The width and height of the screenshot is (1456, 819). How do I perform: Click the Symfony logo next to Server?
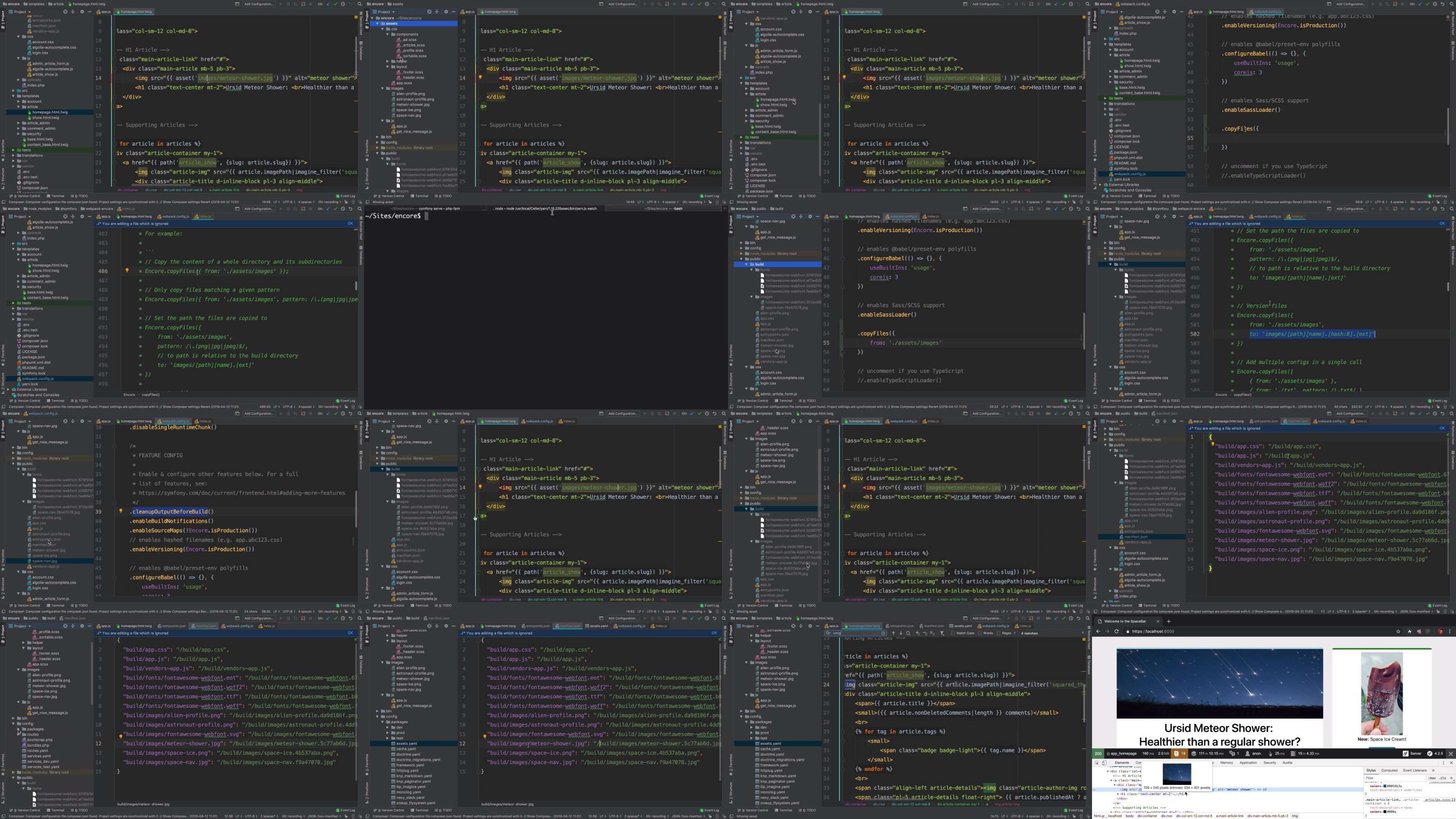click(1405, 753)
